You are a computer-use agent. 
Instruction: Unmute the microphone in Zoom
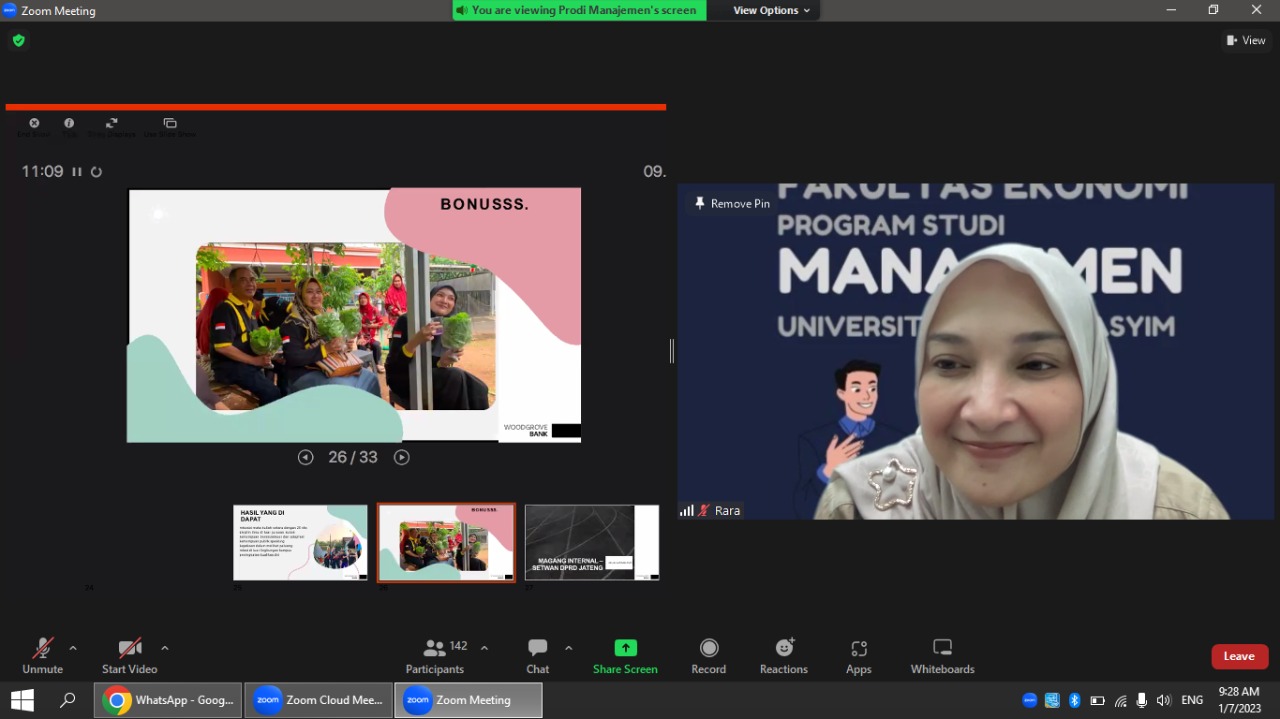pos(42,655)
